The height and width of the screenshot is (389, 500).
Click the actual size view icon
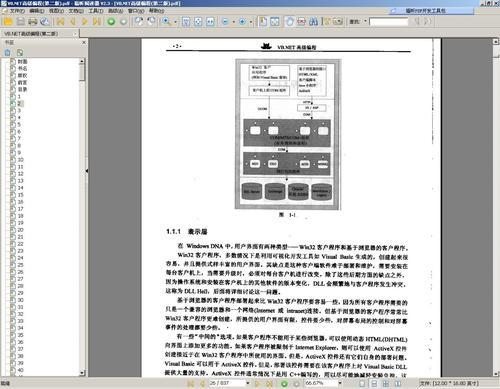[186, 22]
